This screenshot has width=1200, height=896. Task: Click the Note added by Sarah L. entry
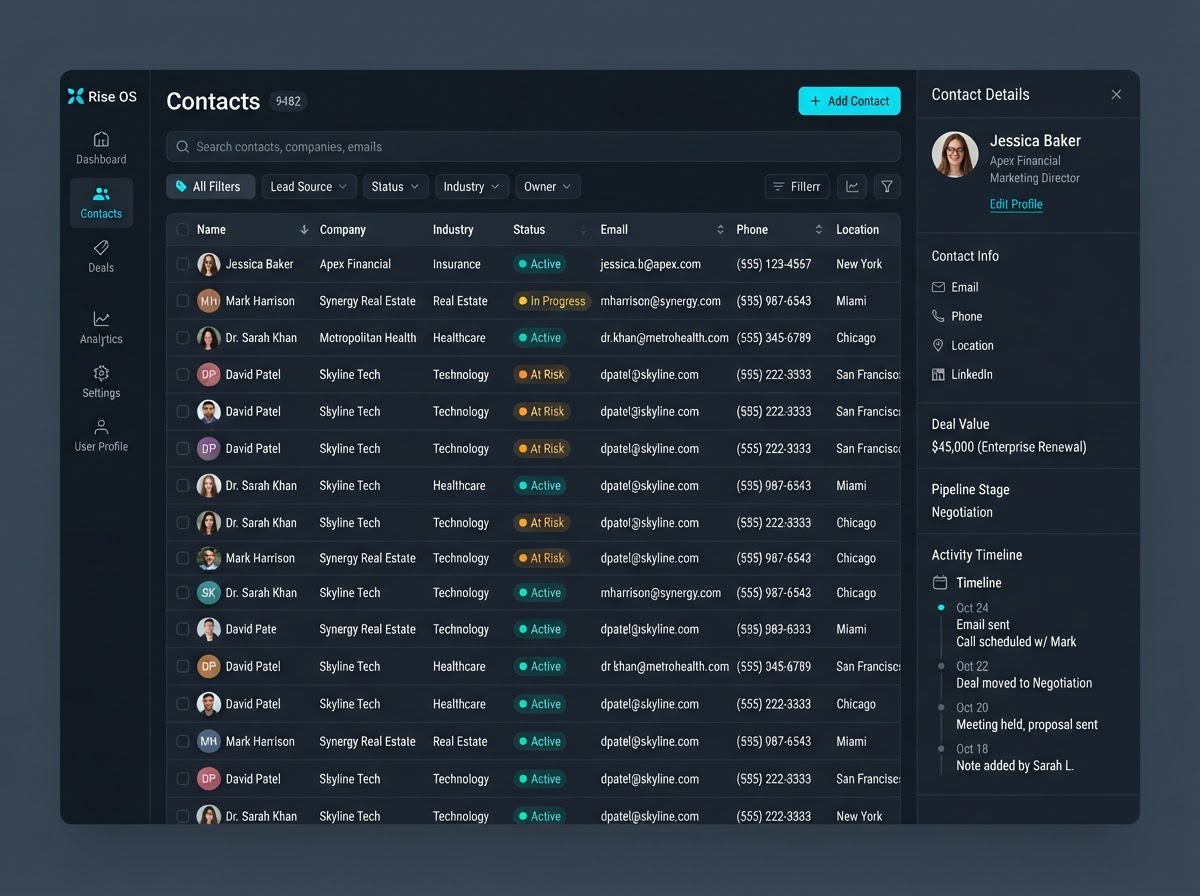pos(1015,766)
